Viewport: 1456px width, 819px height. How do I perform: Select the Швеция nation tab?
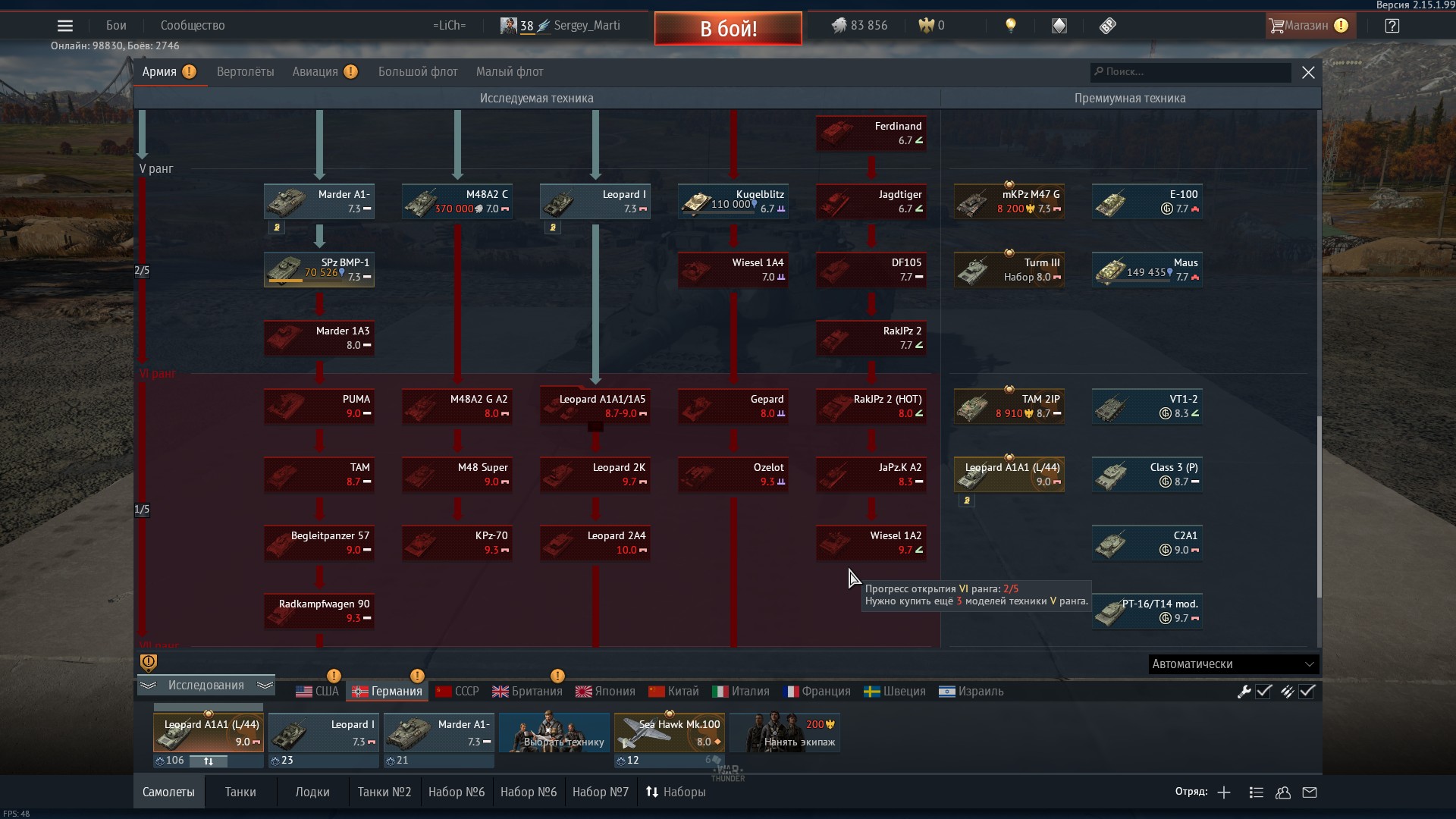coord(895,692)
